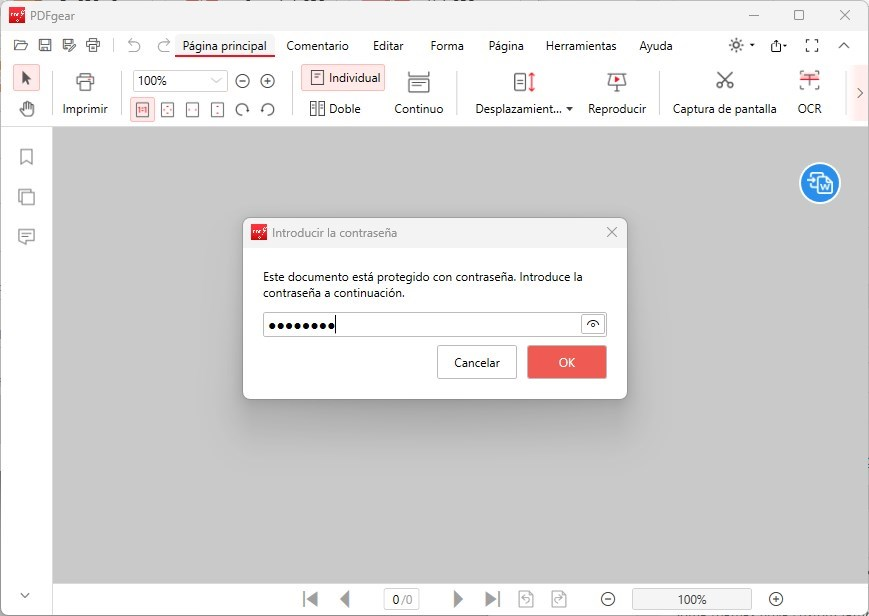
Task: Open the Comentario tab
Action: click(317, 46)
